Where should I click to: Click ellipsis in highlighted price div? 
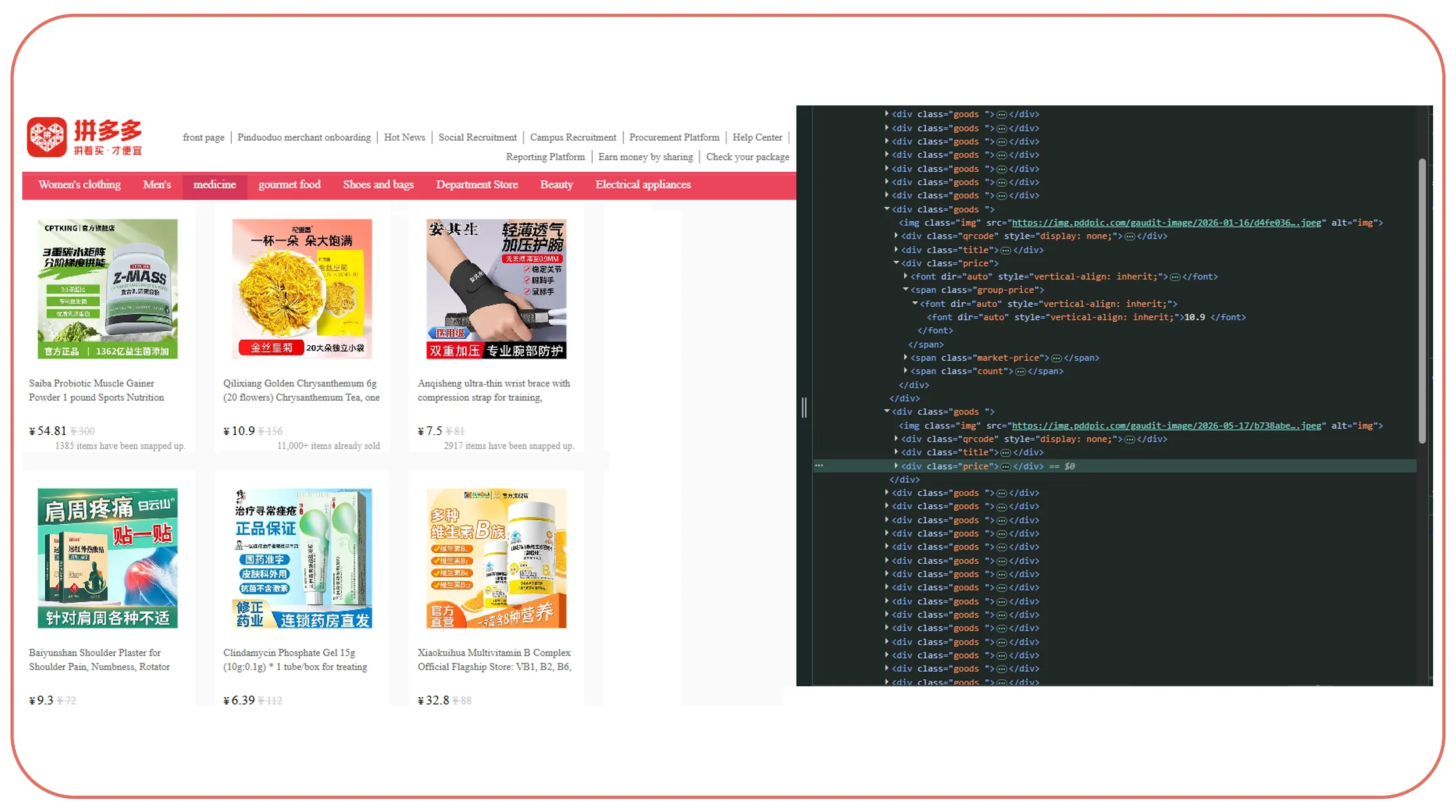coord(1005,466)
